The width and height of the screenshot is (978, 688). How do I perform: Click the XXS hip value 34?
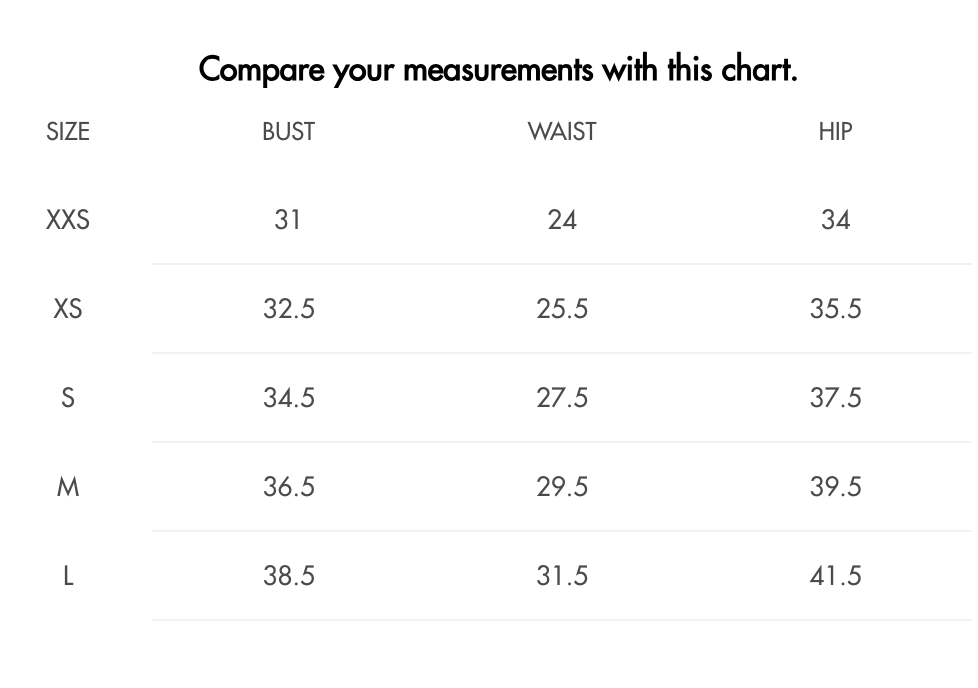click(x=835, y=220)
